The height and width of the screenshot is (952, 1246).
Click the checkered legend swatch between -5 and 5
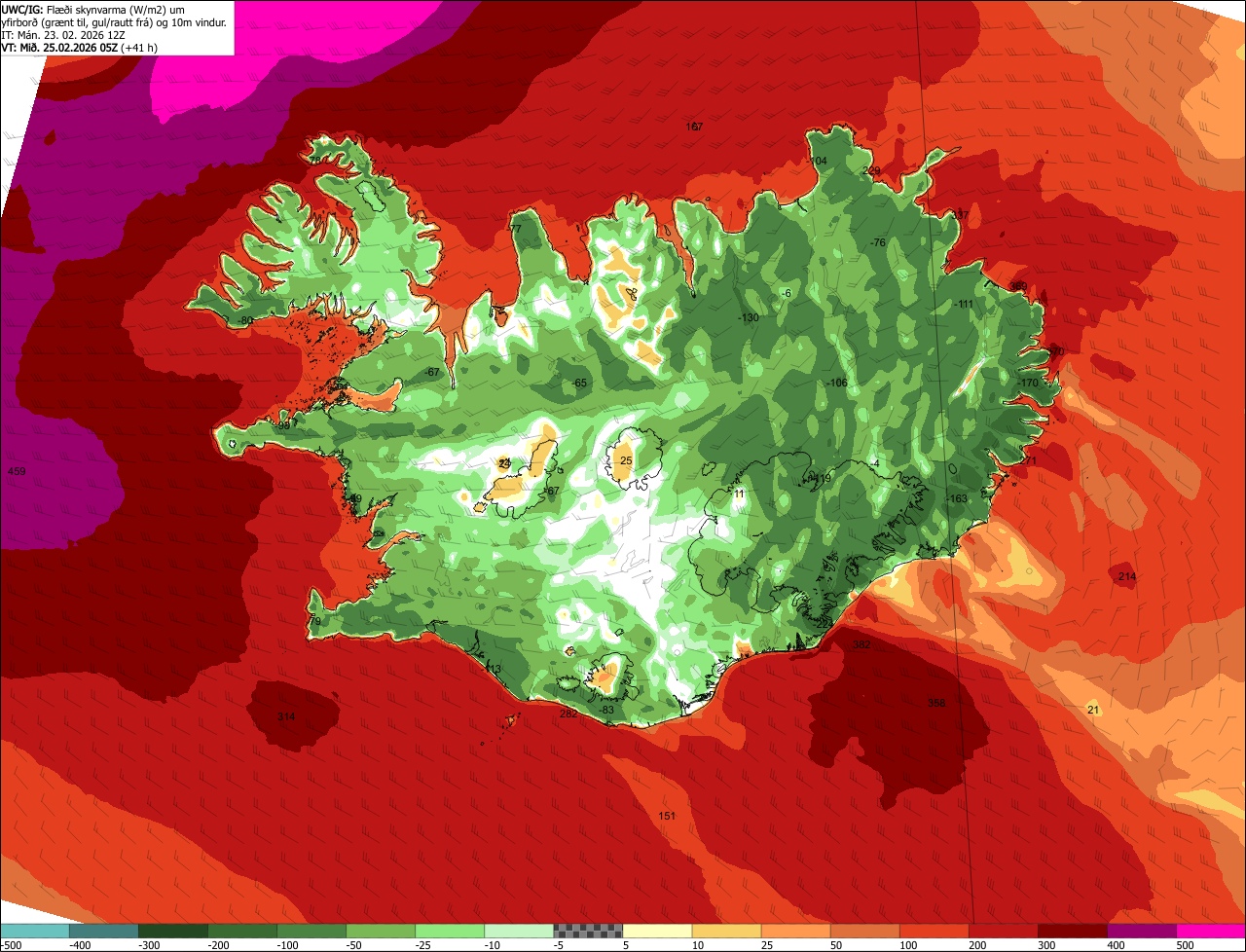(588, 931)
